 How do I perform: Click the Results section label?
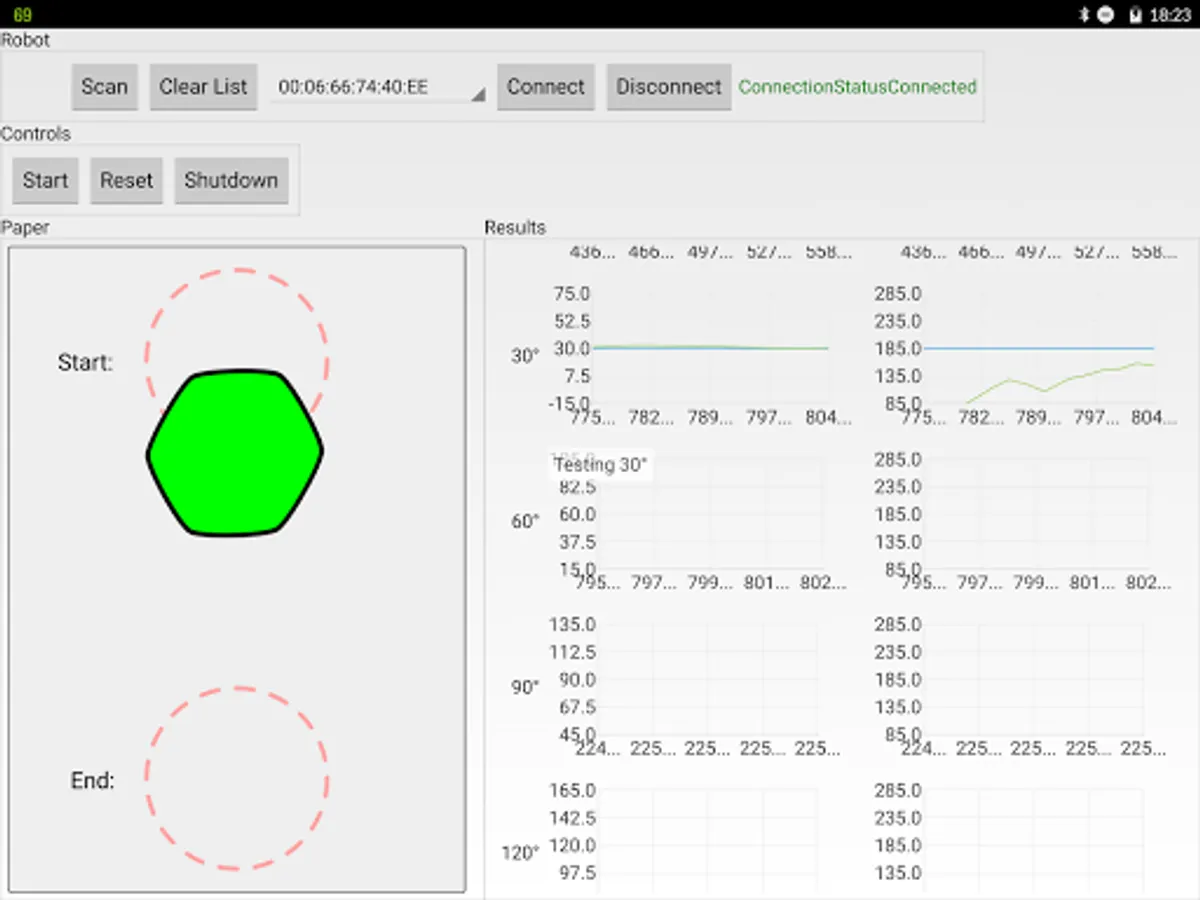pos(515,228)
